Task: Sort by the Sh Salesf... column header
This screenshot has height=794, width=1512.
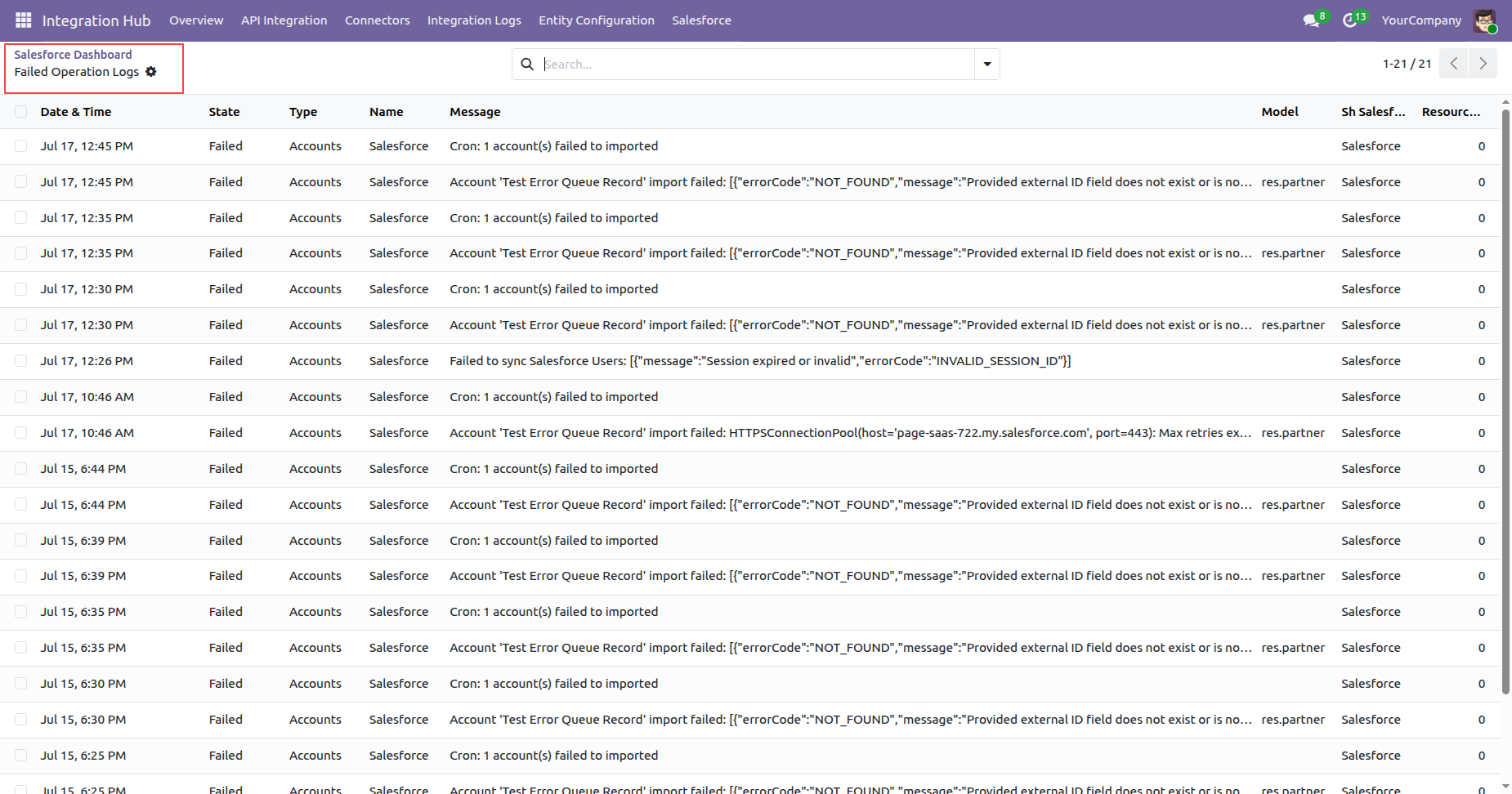Action: [1373, 112]
